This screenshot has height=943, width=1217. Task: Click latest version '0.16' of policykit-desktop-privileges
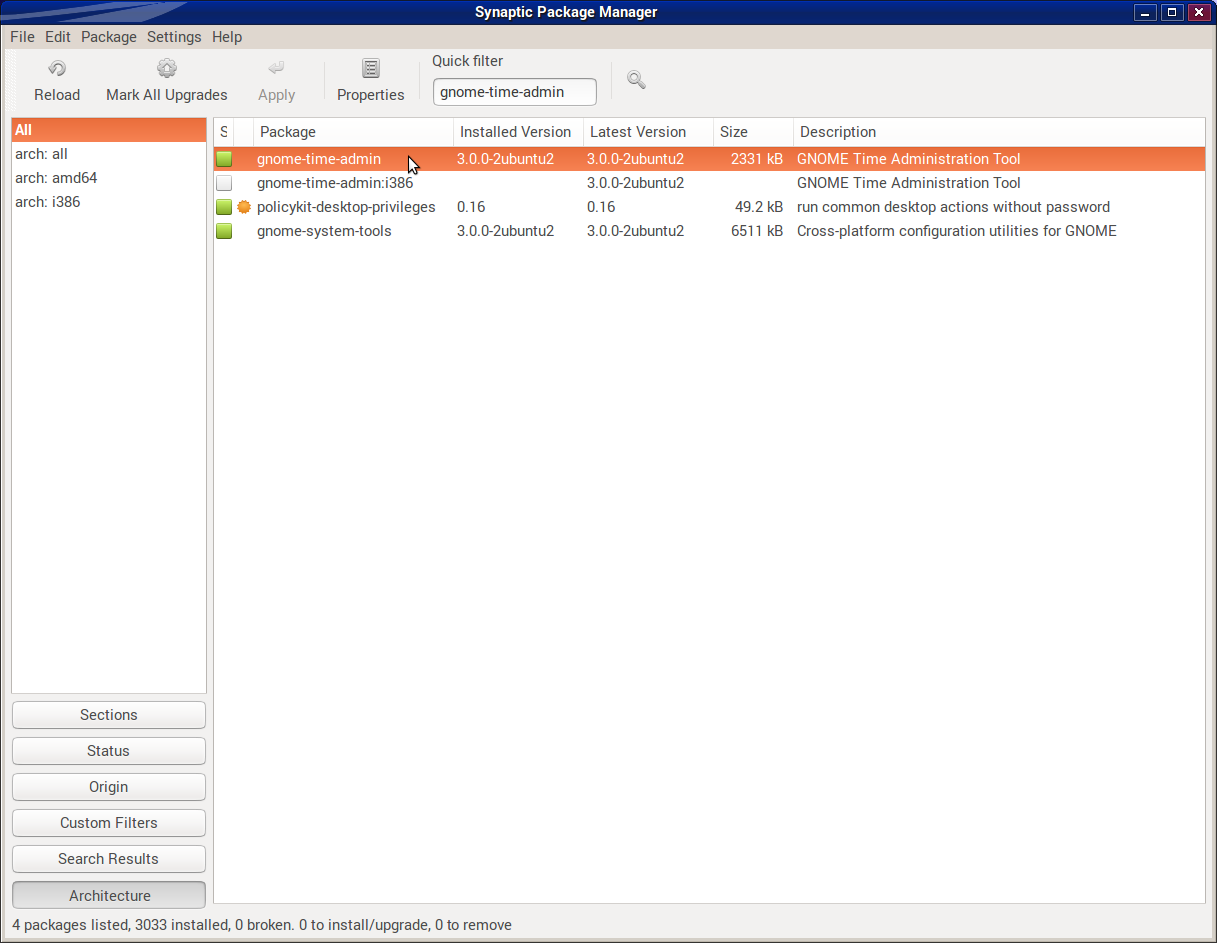(x=601, y=207)
